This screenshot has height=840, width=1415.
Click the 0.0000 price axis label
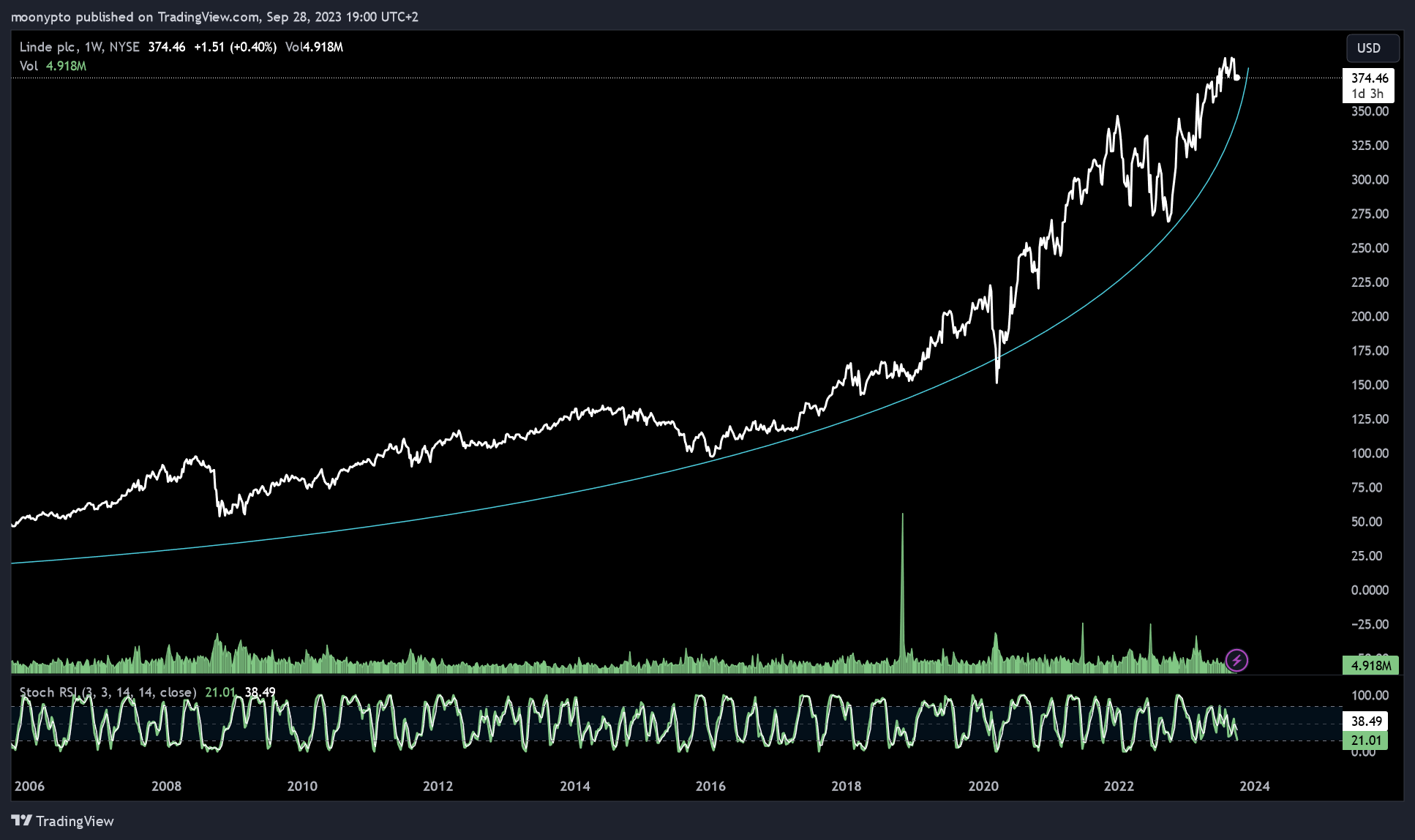[x=1370, y=590]
